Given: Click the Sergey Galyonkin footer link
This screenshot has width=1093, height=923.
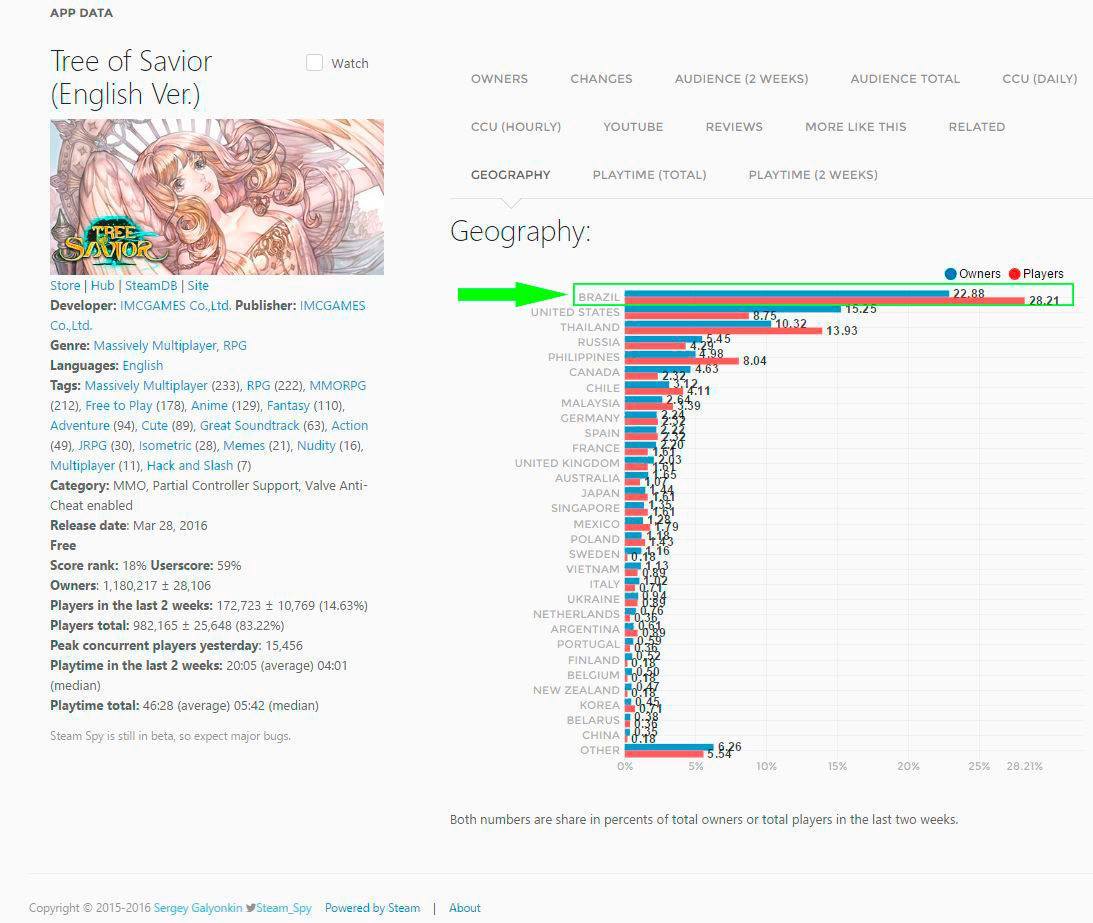Looking at the screenshot, I should click(198, 908).
